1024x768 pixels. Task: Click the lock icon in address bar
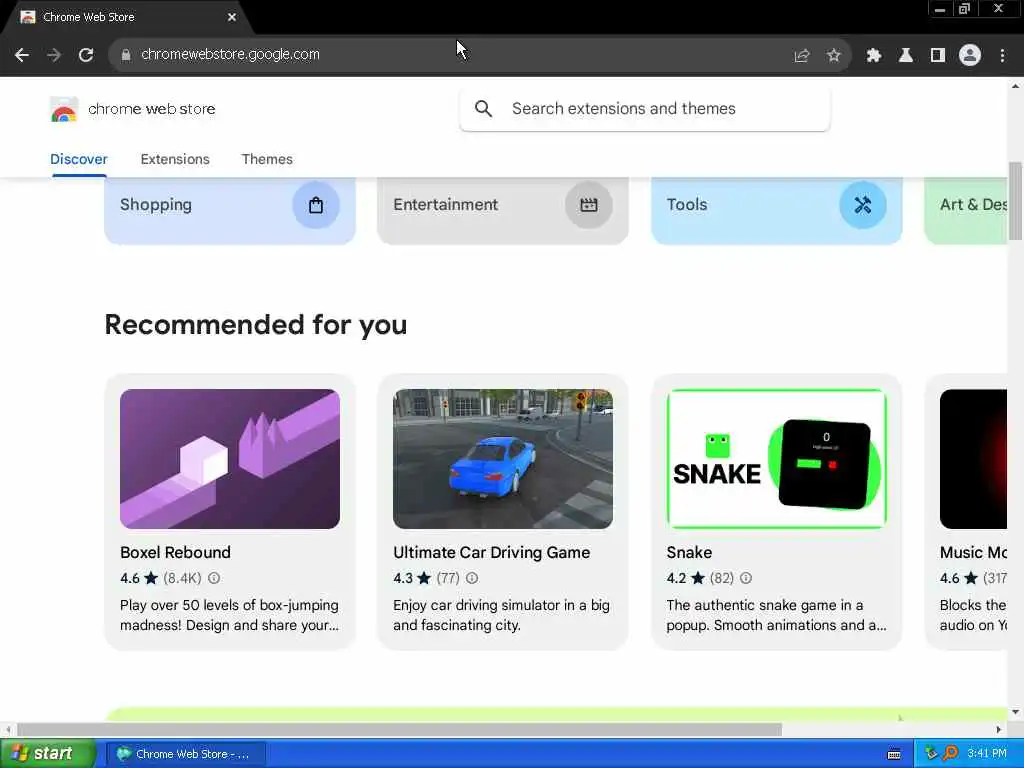tap(126, 55)
